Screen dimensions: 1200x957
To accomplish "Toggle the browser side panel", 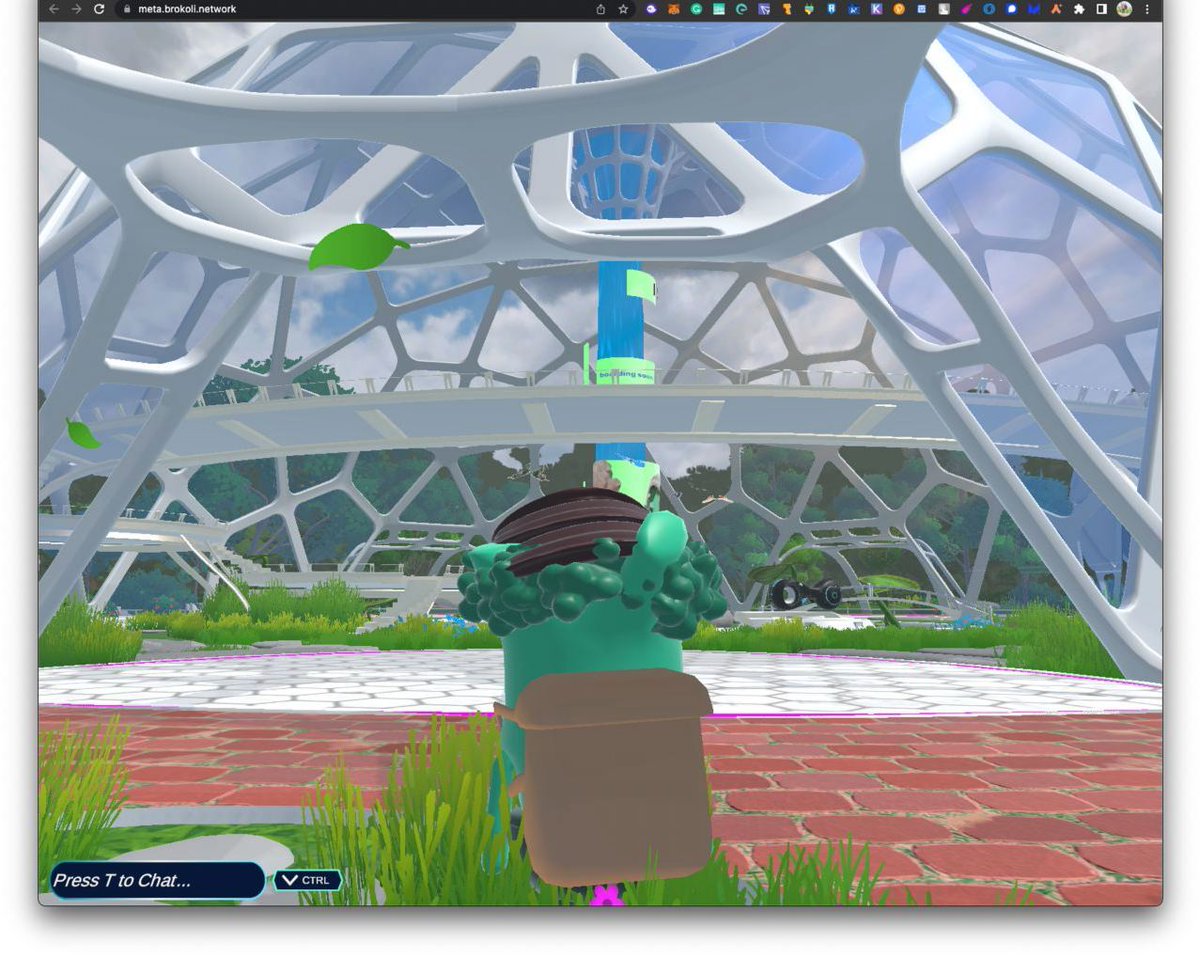I will point(1101,9).
